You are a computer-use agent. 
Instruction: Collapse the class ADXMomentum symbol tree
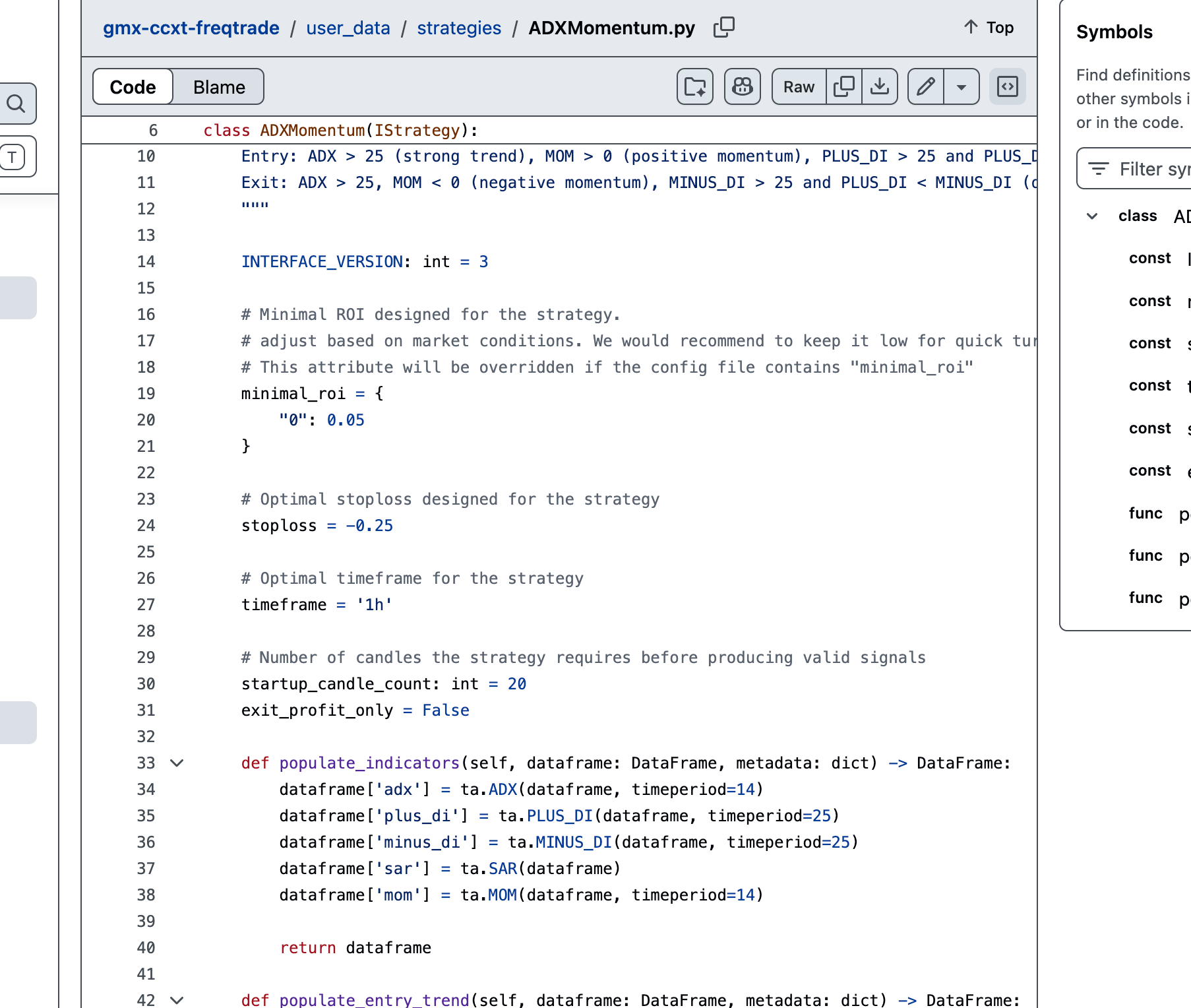click(1092, 216)
